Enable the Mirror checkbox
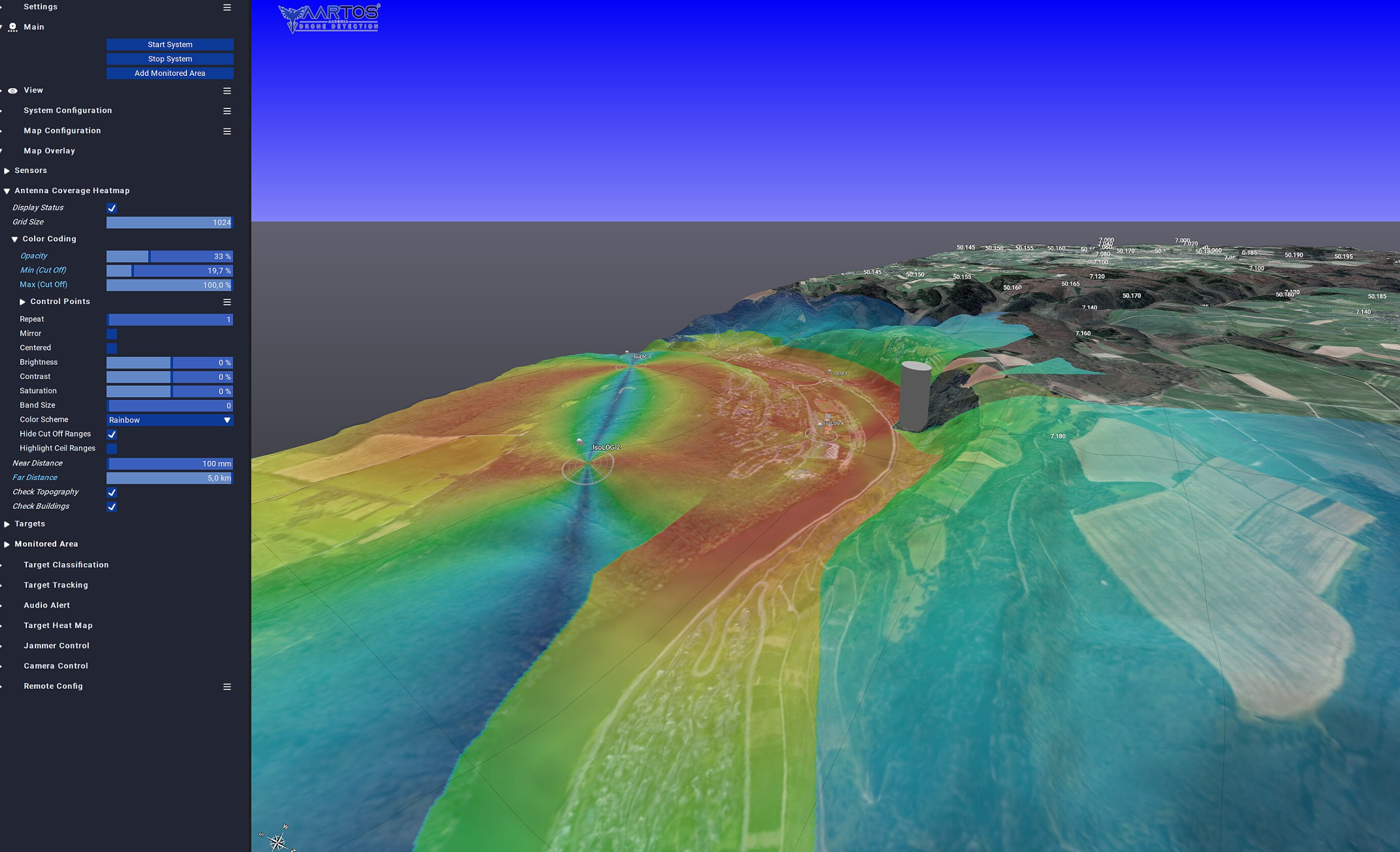Screen dimensions: 1400x852 coord(112,334)
